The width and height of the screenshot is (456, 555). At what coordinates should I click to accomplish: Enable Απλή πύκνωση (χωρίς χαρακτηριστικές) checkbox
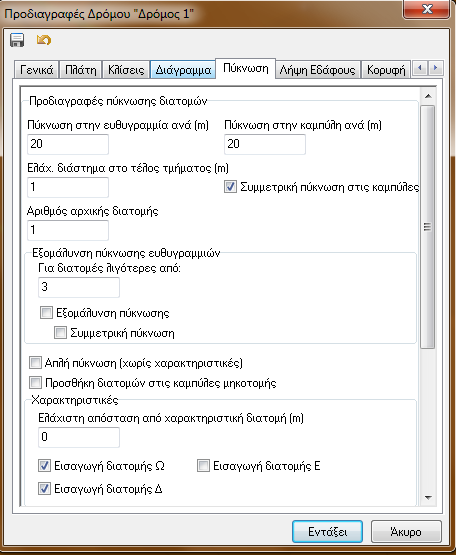[x=35, y=362]
